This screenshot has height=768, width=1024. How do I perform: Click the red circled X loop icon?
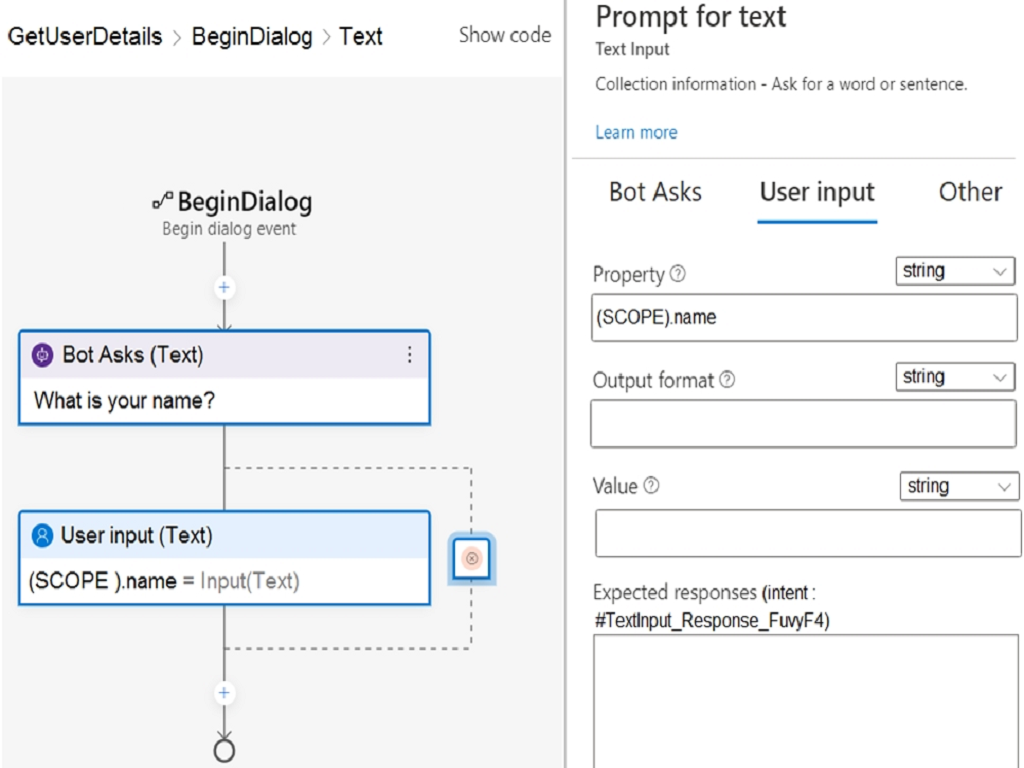pyautogui.click(x=472, y=558)
